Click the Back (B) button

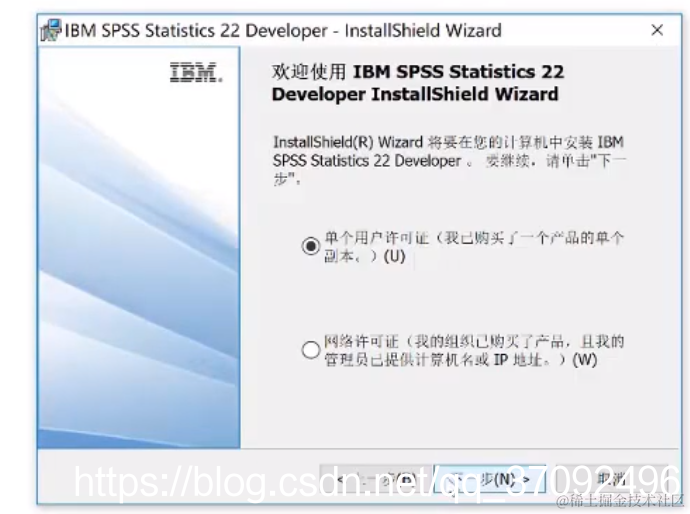tap(377, 479)
